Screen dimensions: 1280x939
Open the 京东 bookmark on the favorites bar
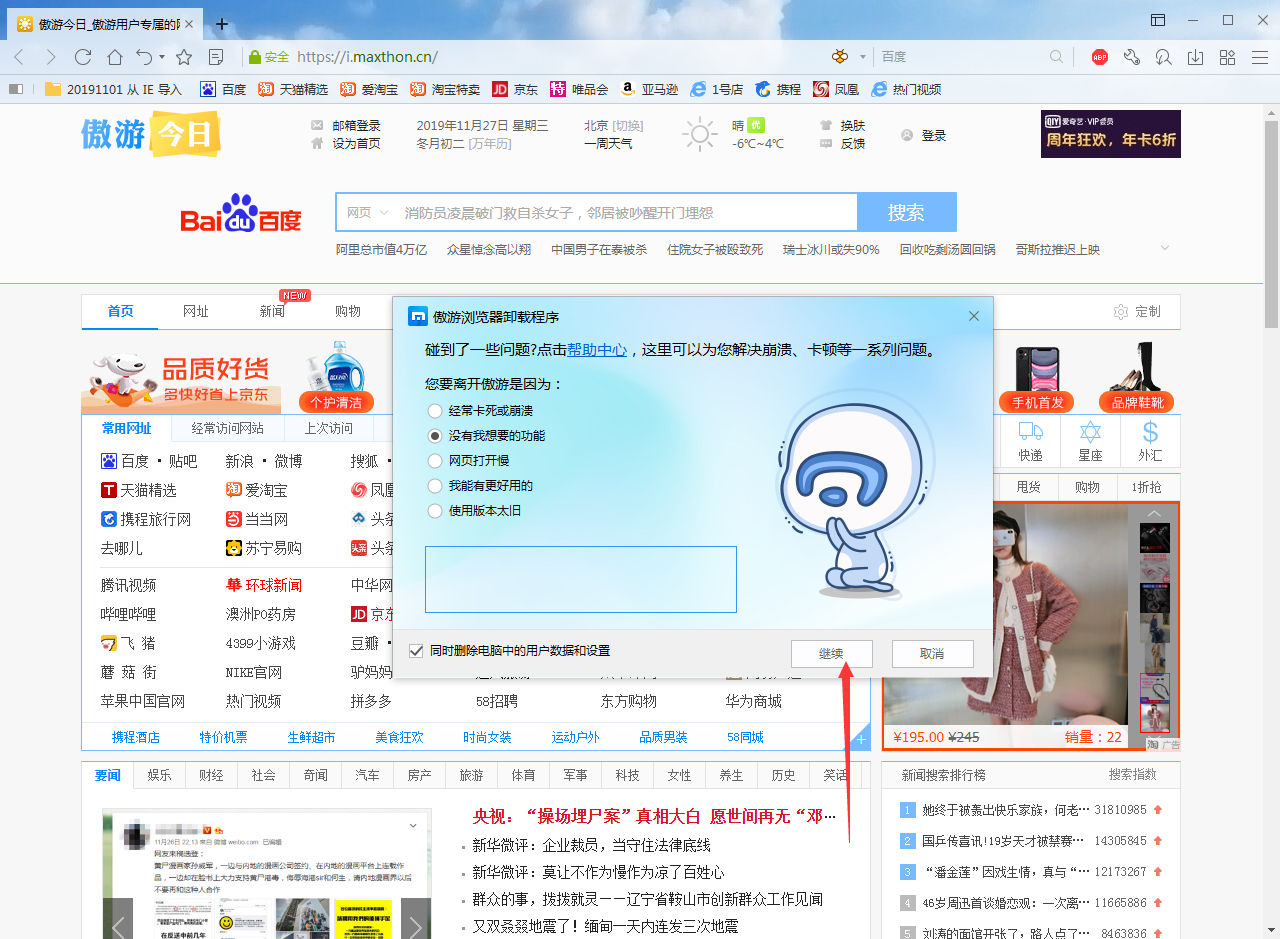[514, 89]
